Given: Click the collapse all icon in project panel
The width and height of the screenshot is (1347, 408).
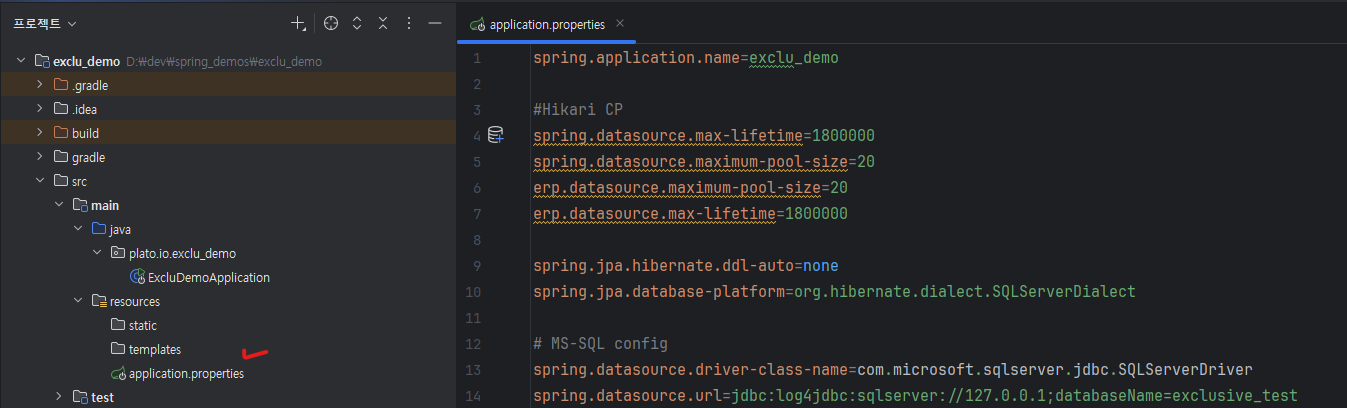Looking at the screenshot, I should pos(383,22).
